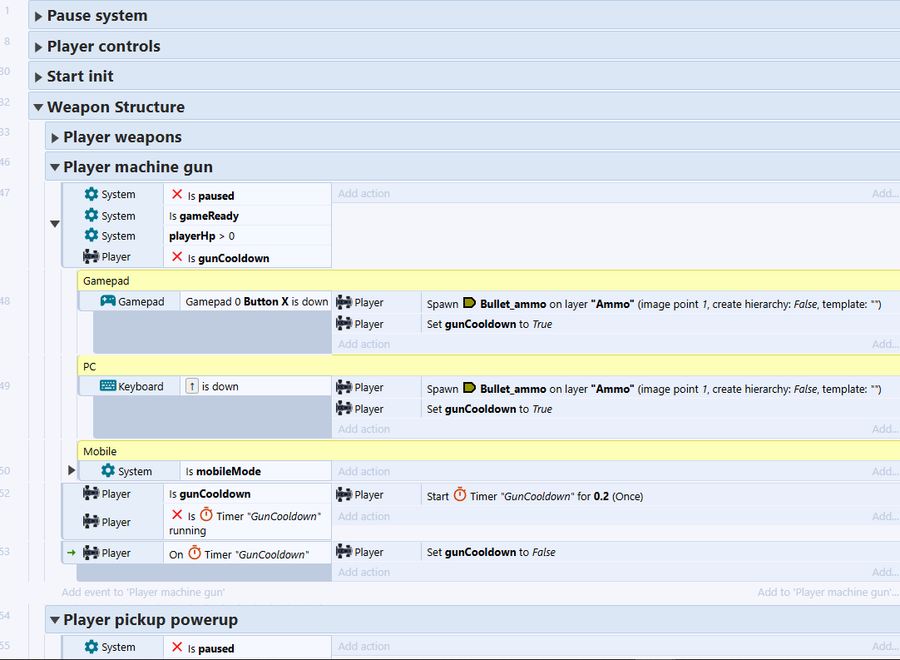Expand the Pause system group
Image resolution: width=900 pixels, height=660 pixels.
[x=38, y=16]
